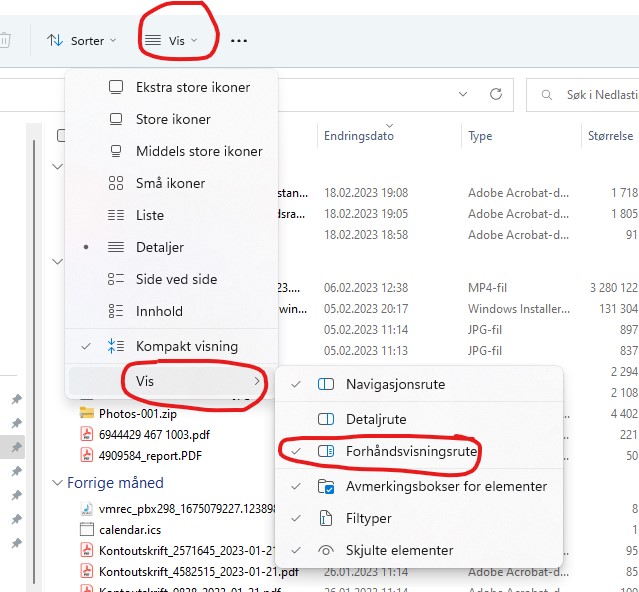Change layout to Liste
The height and width of the screenshot is (592, 639).
(150, 215)
